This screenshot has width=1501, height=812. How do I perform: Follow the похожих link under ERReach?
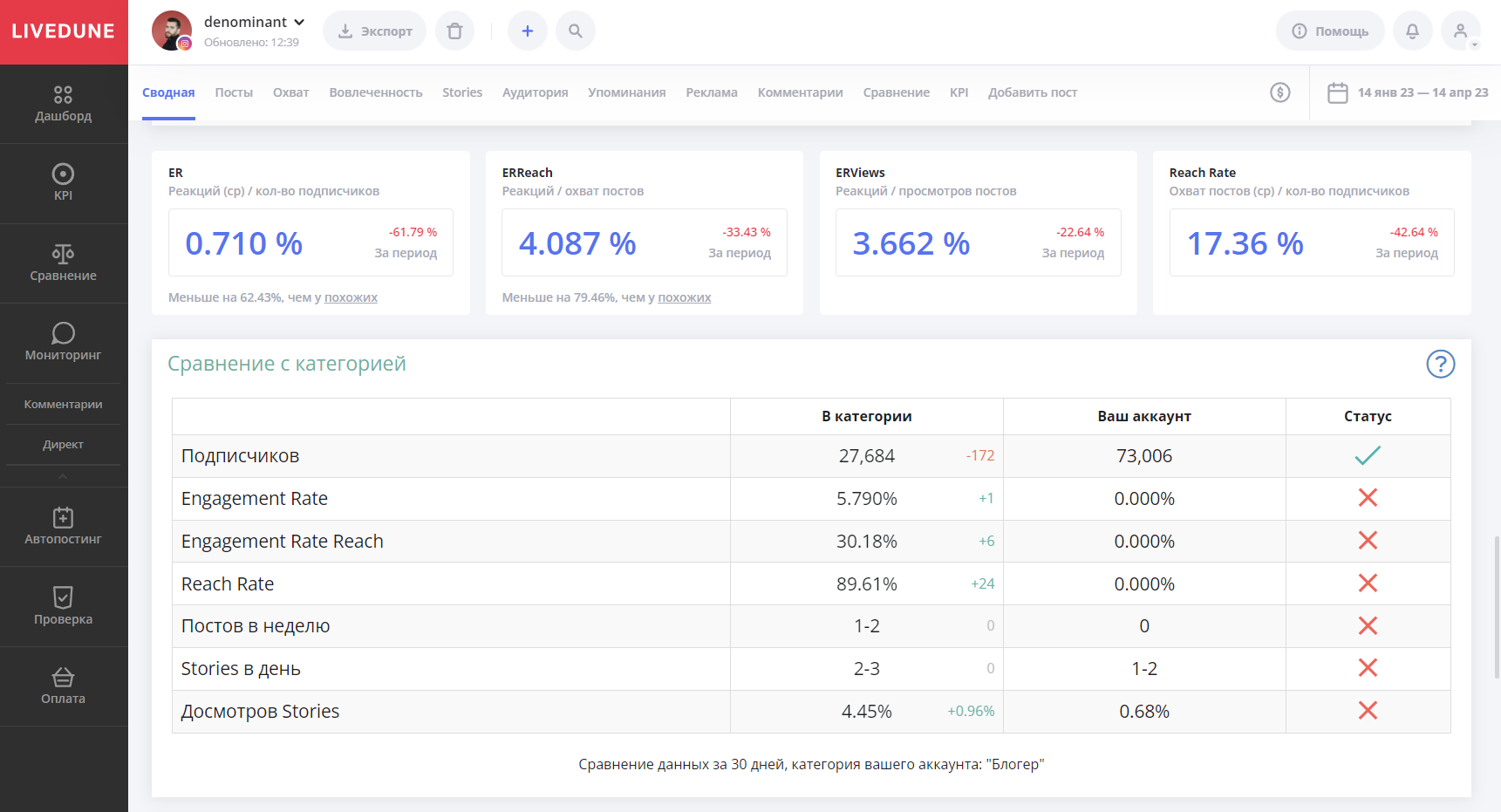[x=684, y=297]
